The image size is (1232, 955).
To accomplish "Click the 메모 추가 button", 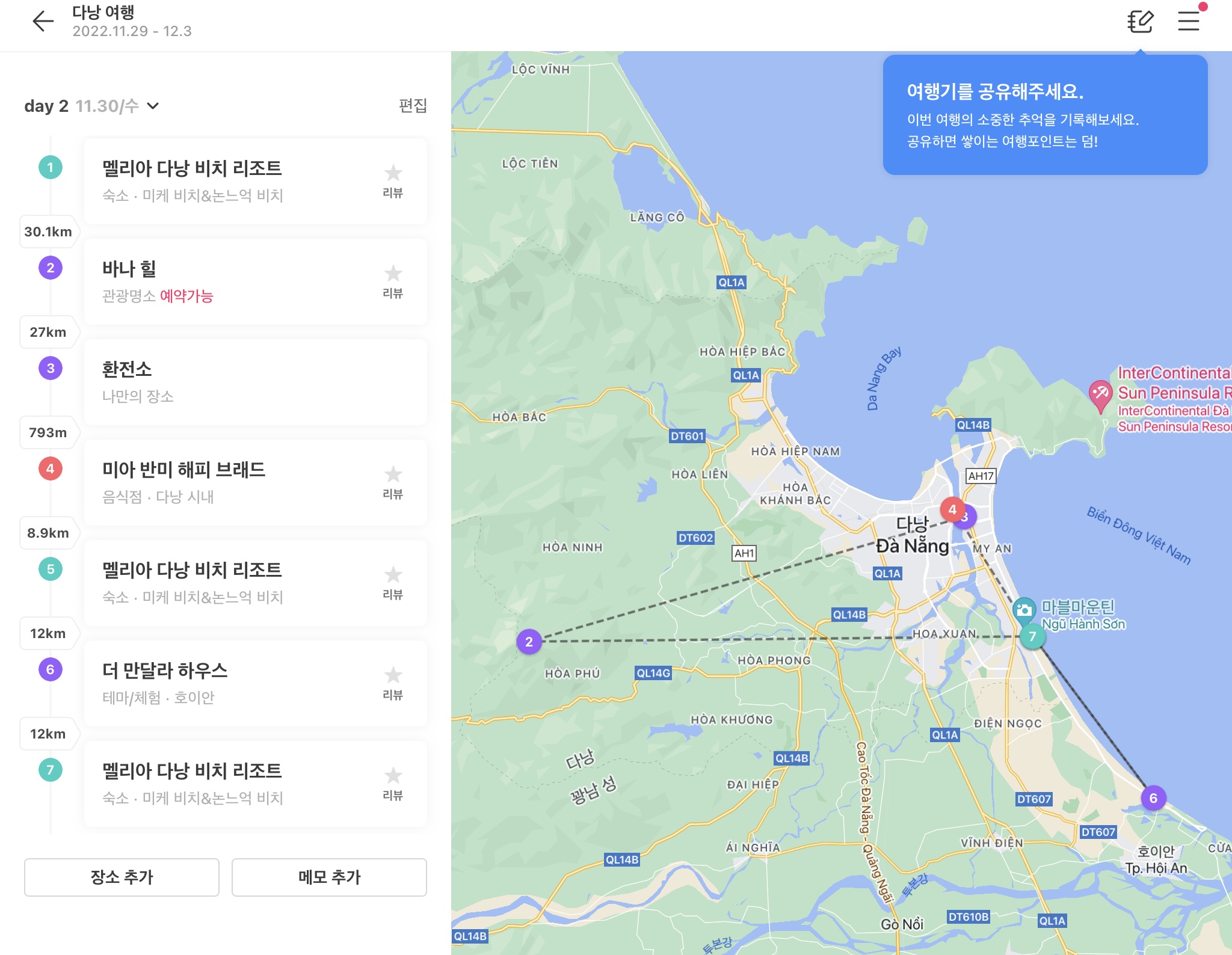I will 329,877.
